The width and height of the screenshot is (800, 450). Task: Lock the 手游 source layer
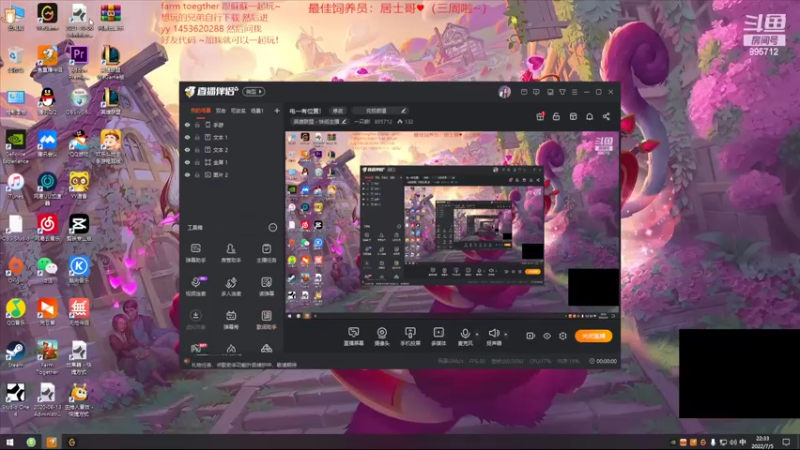197,125
